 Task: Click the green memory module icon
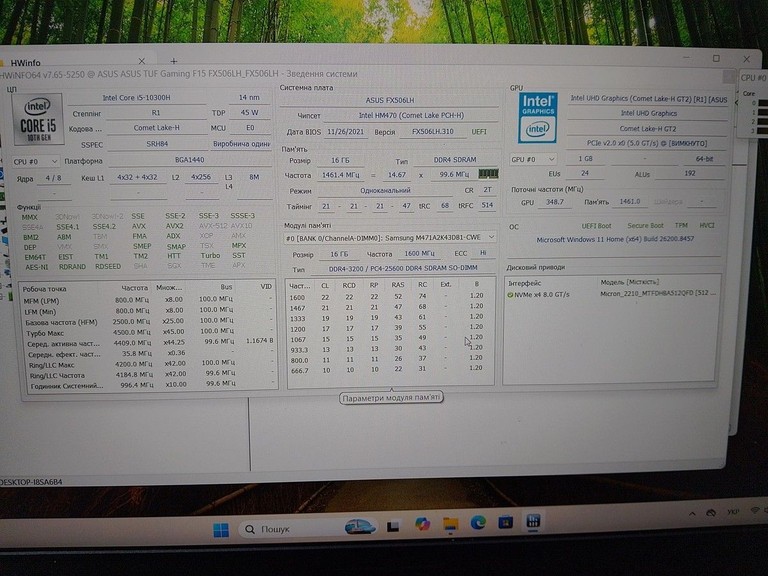coord(488,173)
